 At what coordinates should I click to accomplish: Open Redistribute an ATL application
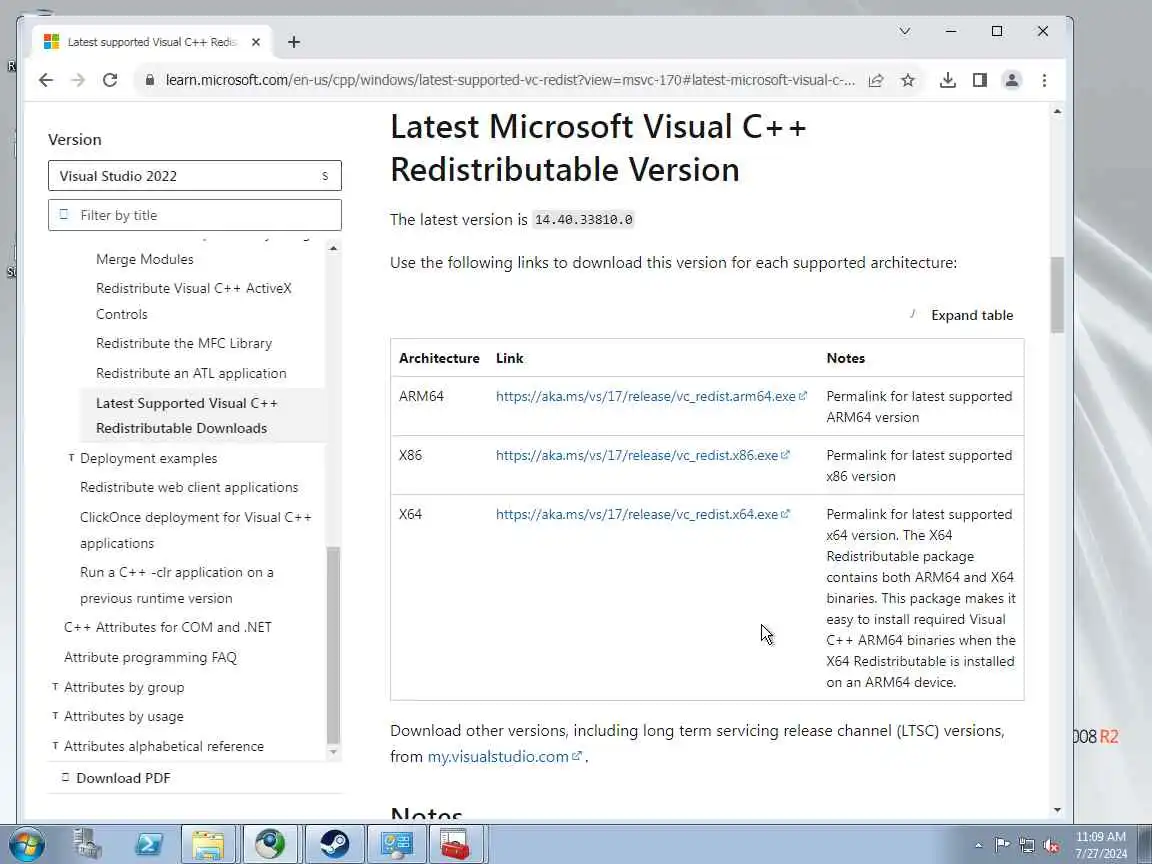[x=191, y=373]
